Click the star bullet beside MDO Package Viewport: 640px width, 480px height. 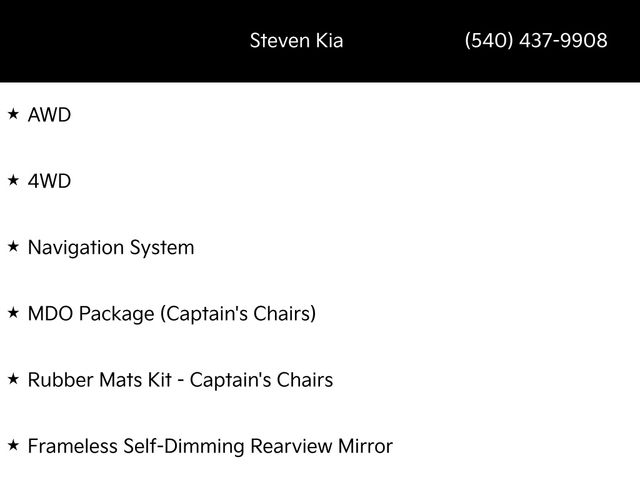(x=13, y=313)
